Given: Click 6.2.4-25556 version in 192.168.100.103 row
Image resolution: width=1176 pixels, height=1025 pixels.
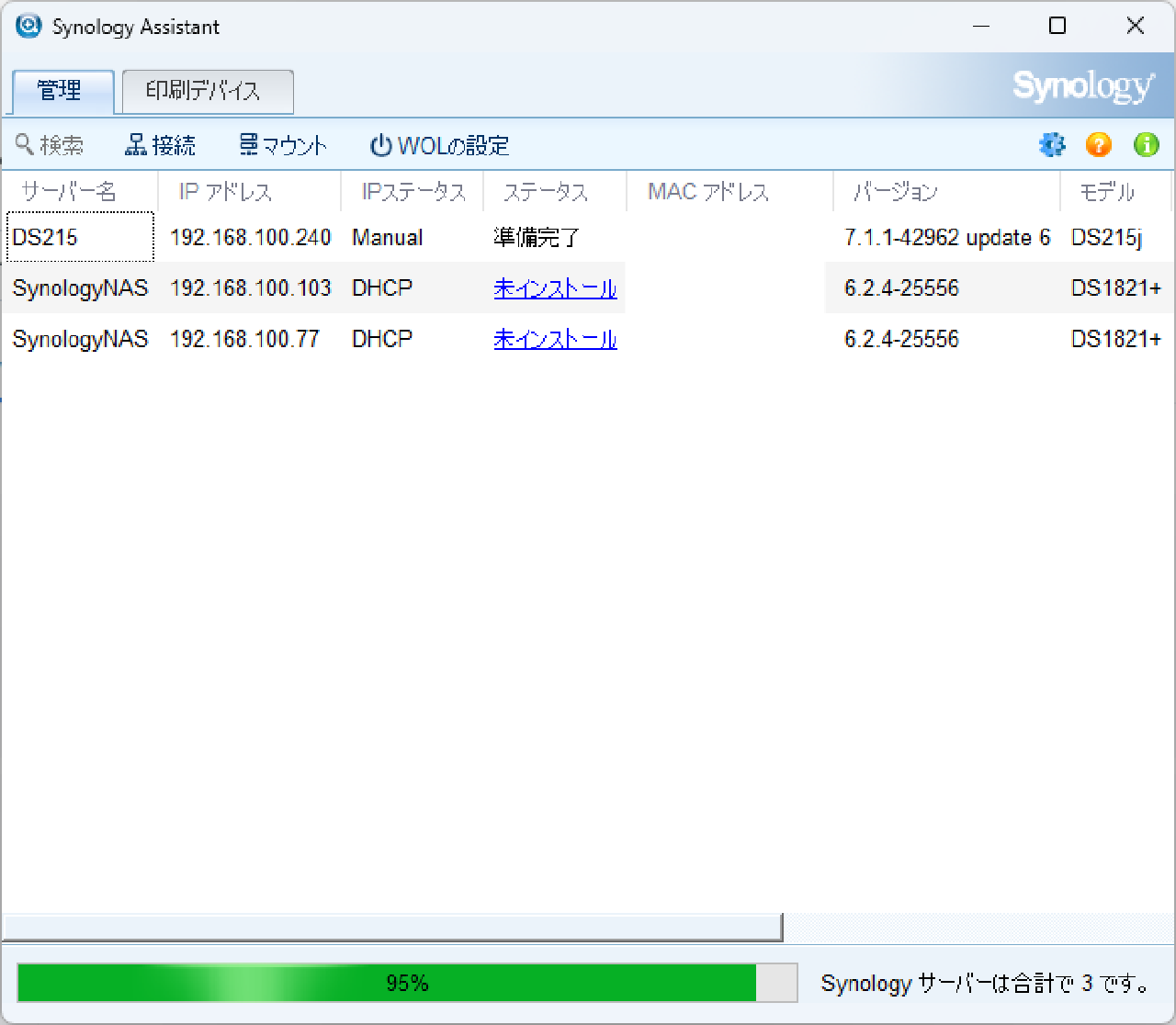Looking at the screenshot, I should coord(901,288).
